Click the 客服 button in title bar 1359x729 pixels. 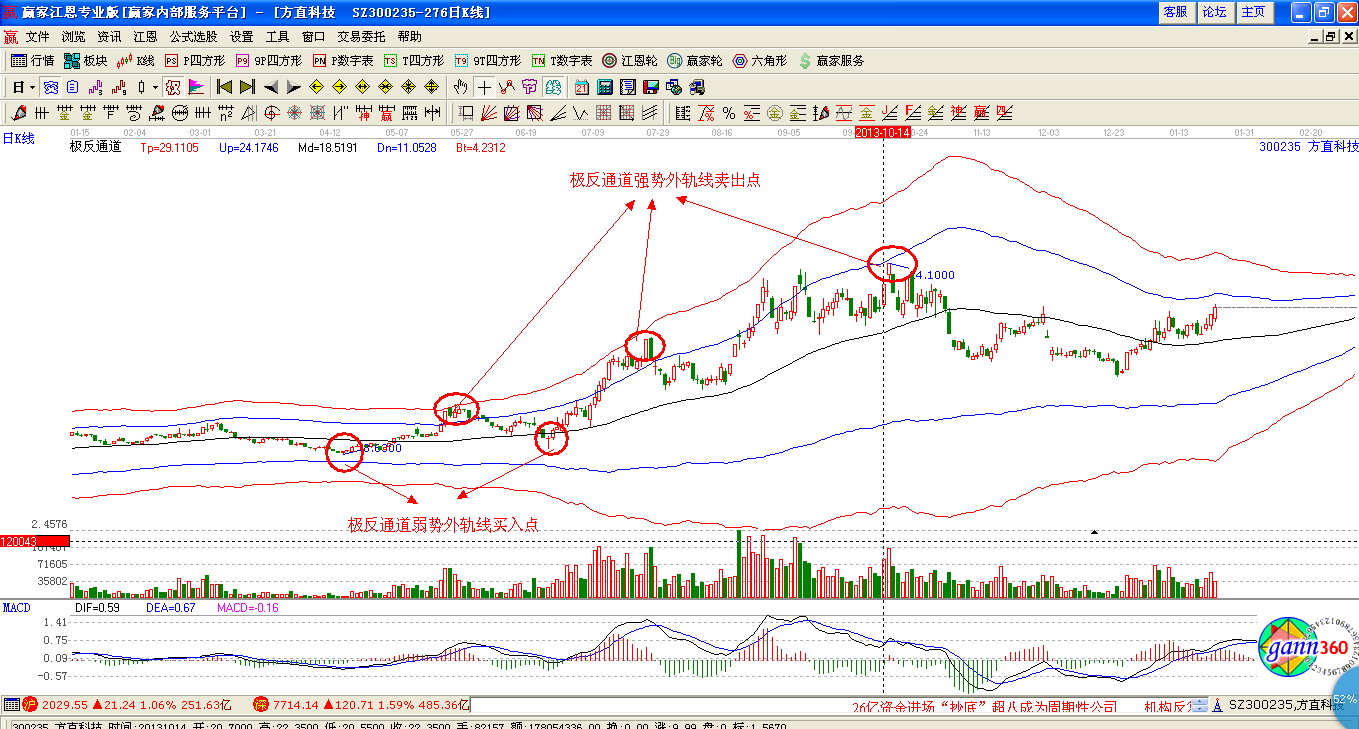tap(1175, 12)
